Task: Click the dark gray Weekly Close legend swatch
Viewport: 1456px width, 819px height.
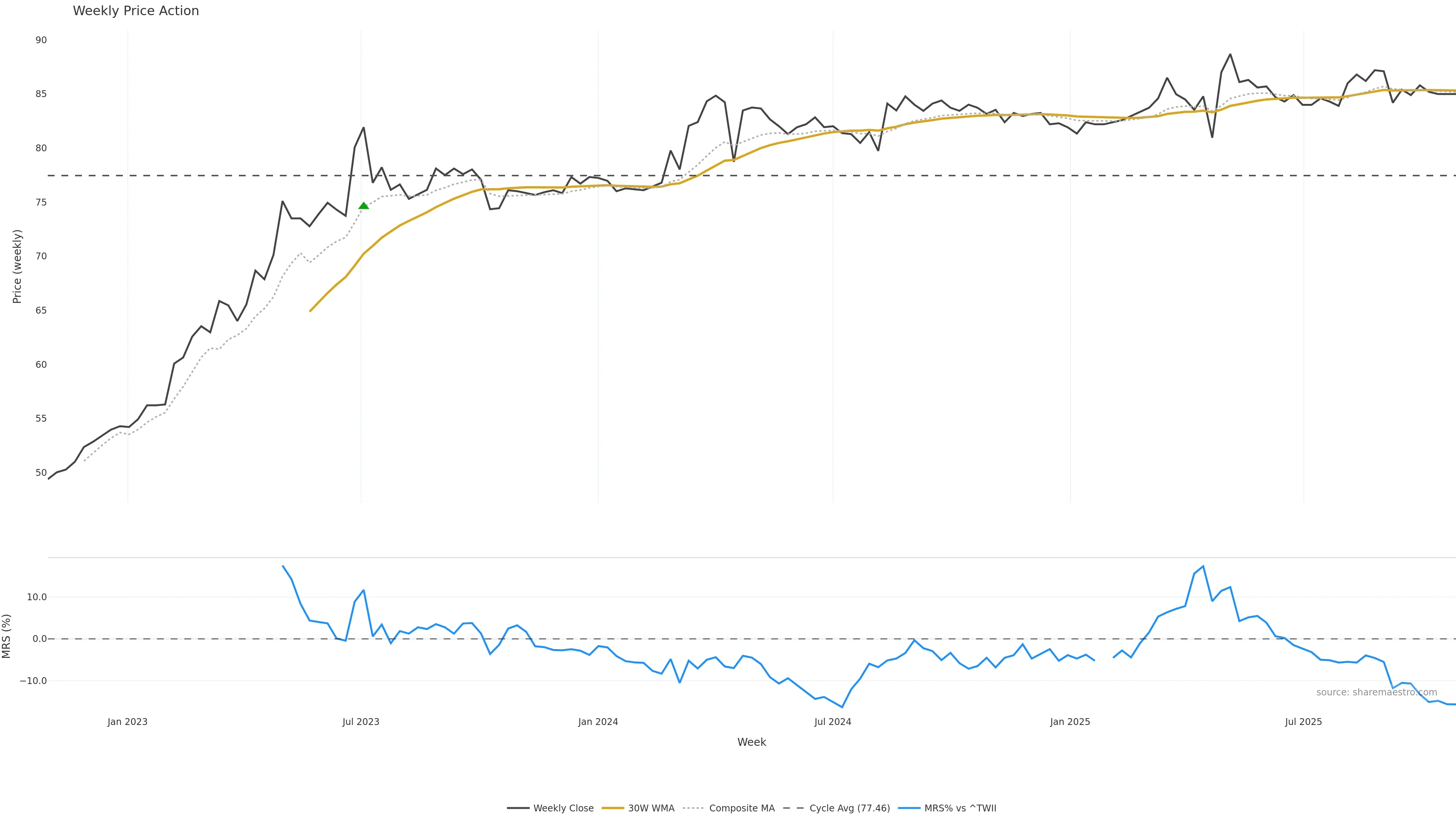Action: 518,808
